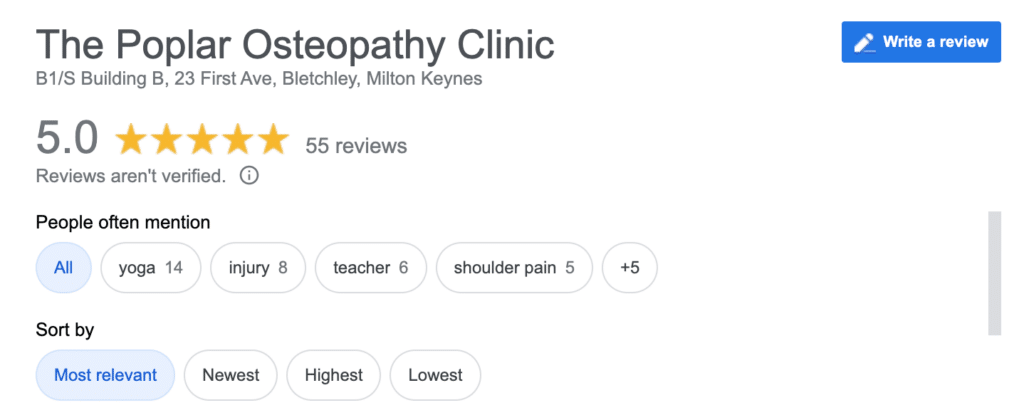This screenshot has height=420, width=1024.
Task: Click the People often mention heading
Action: coord(123,223)
